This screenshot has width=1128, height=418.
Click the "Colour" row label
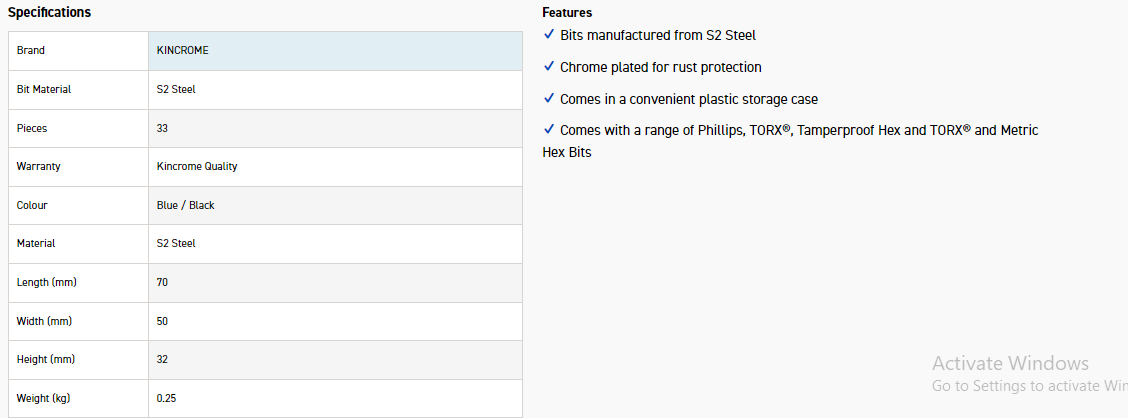[33, 205]
